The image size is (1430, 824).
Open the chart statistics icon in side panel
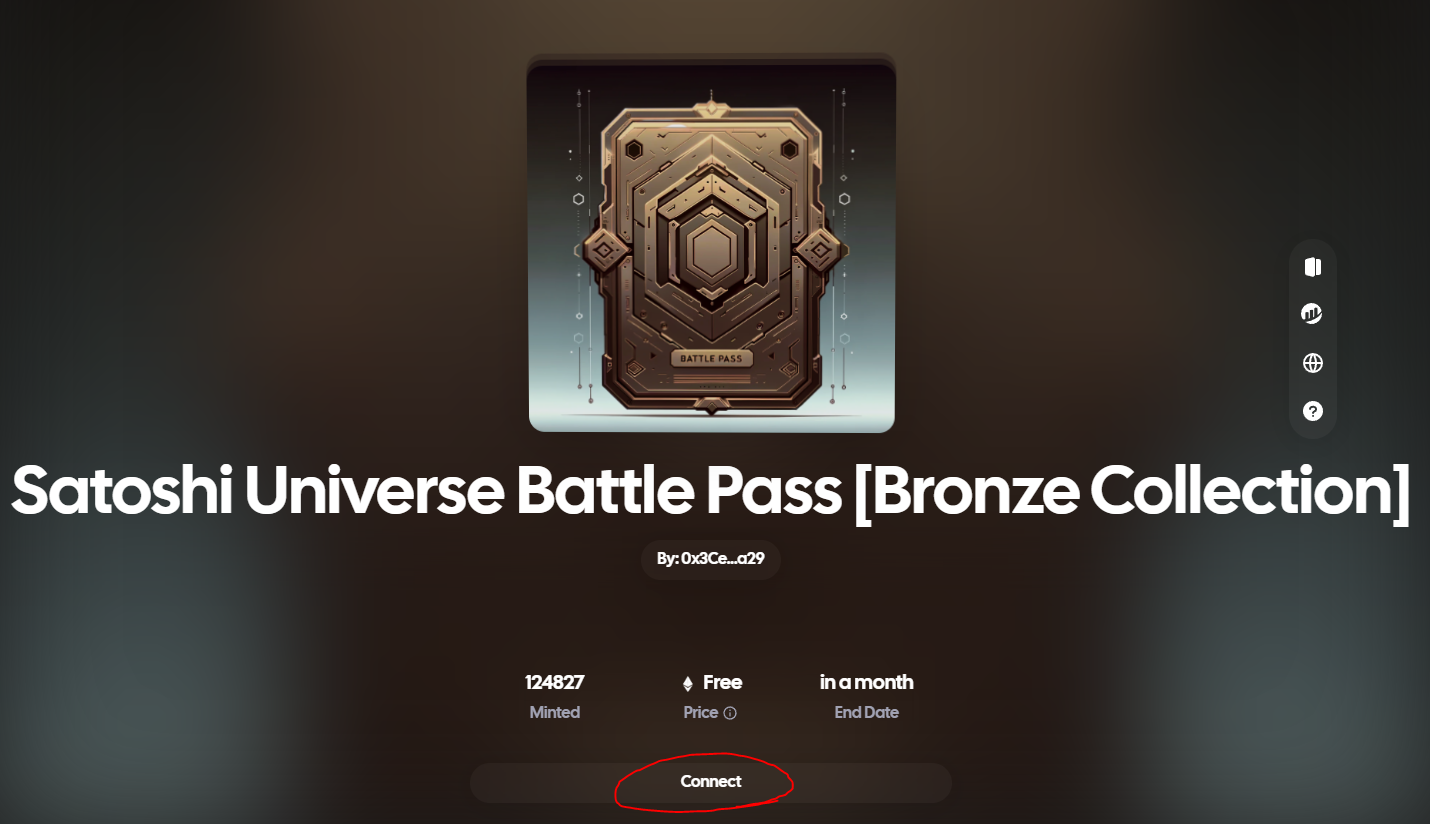(x=1312, y=314)
